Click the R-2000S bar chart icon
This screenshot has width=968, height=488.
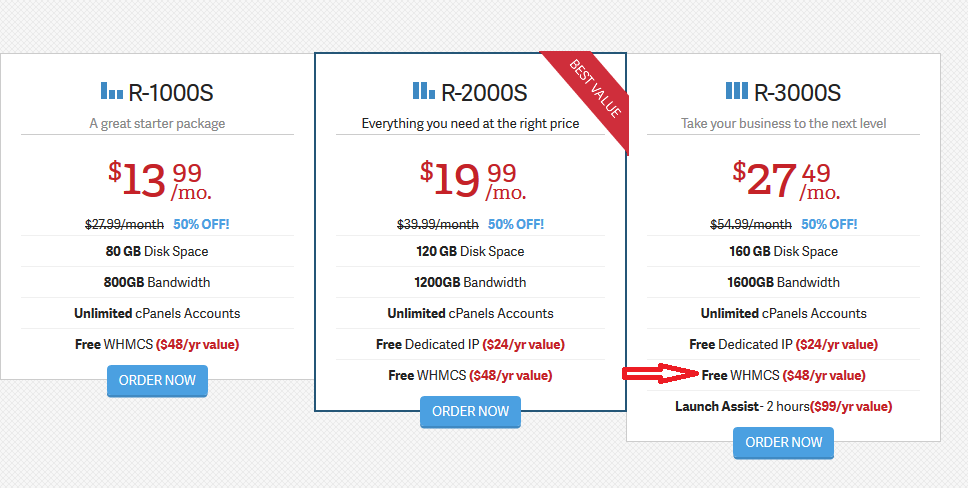click(x=424, y=91)
